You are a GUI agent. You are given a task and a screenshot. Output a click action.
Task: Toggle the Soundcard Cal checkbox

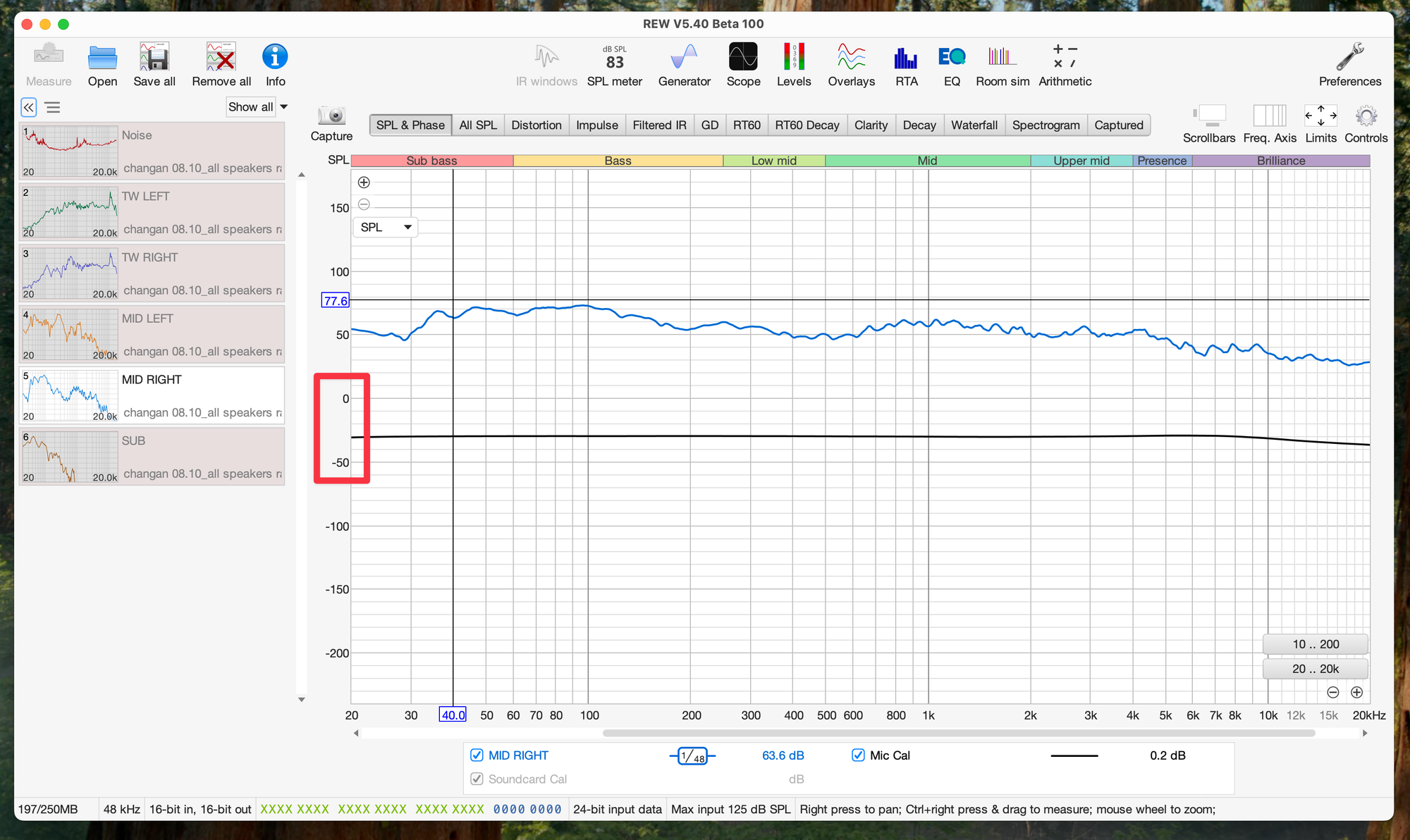tap(477, 779)
